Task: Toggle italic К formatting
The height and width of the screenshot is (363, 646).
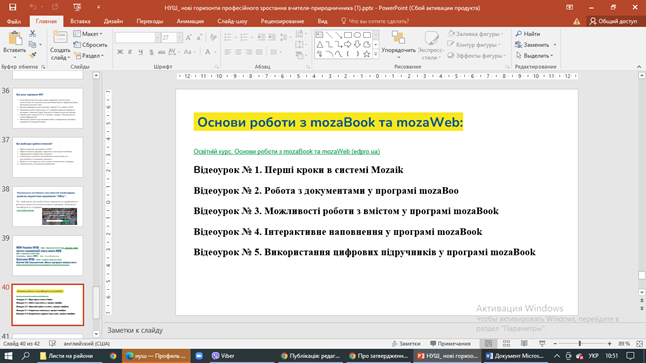Action: (130, 52)
